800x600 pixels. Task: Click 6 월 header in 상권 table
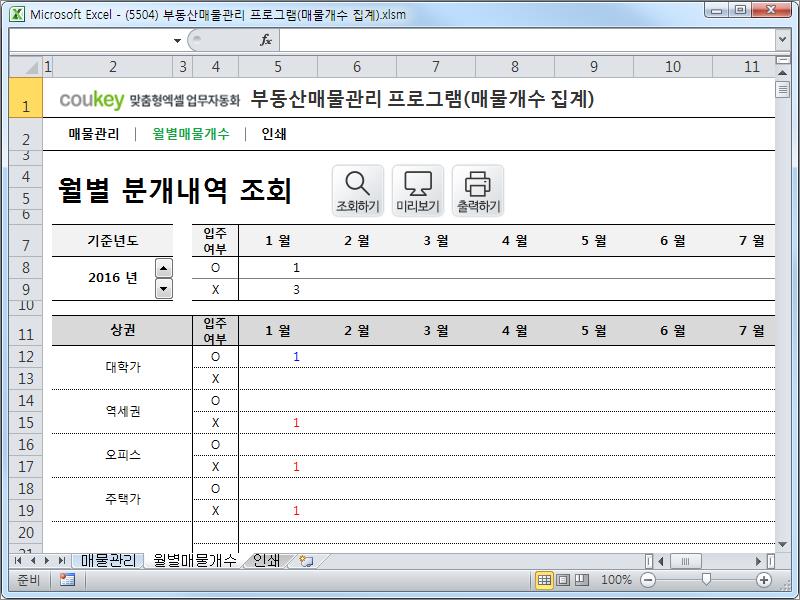[x=673, y=330]
